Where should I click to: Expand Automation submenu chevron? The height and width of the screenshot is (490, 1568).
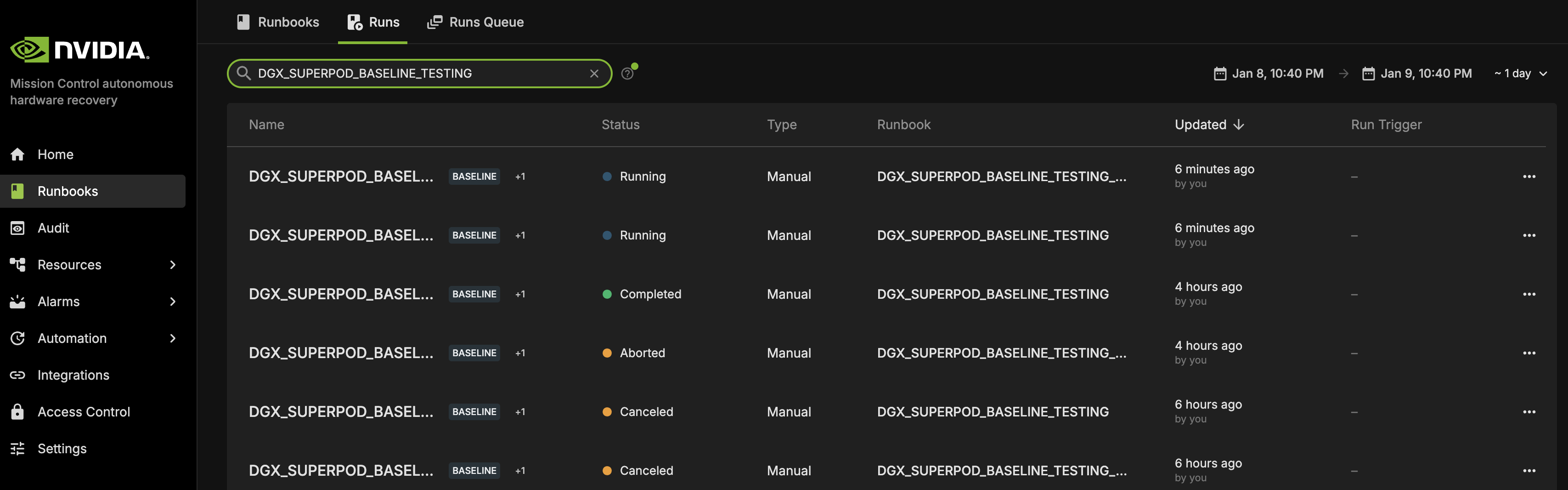click(x=173, y=338)
